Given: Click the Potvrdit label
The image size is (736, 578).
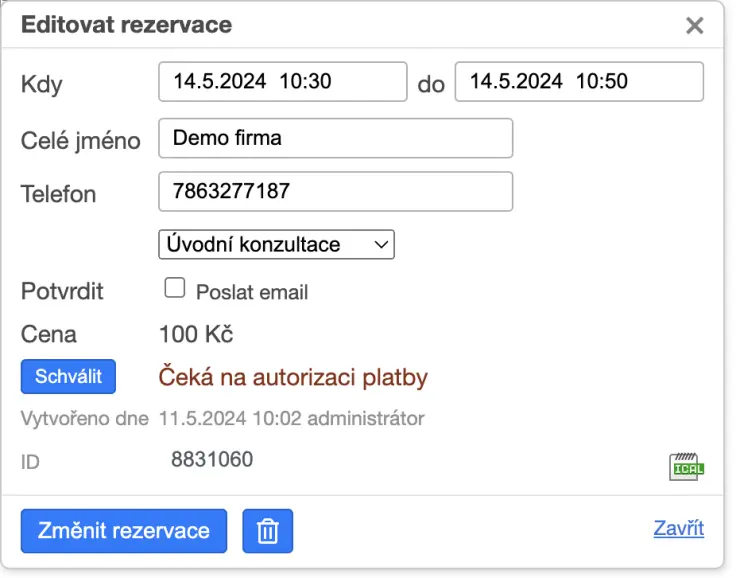Looking at the screenshot, I should pyautogui.click(x=62, y=291).
